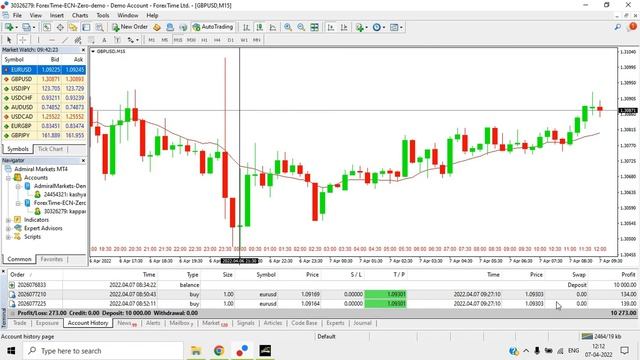Select the Crosshair tool
The image size is (640, 360).
[23, 40]
